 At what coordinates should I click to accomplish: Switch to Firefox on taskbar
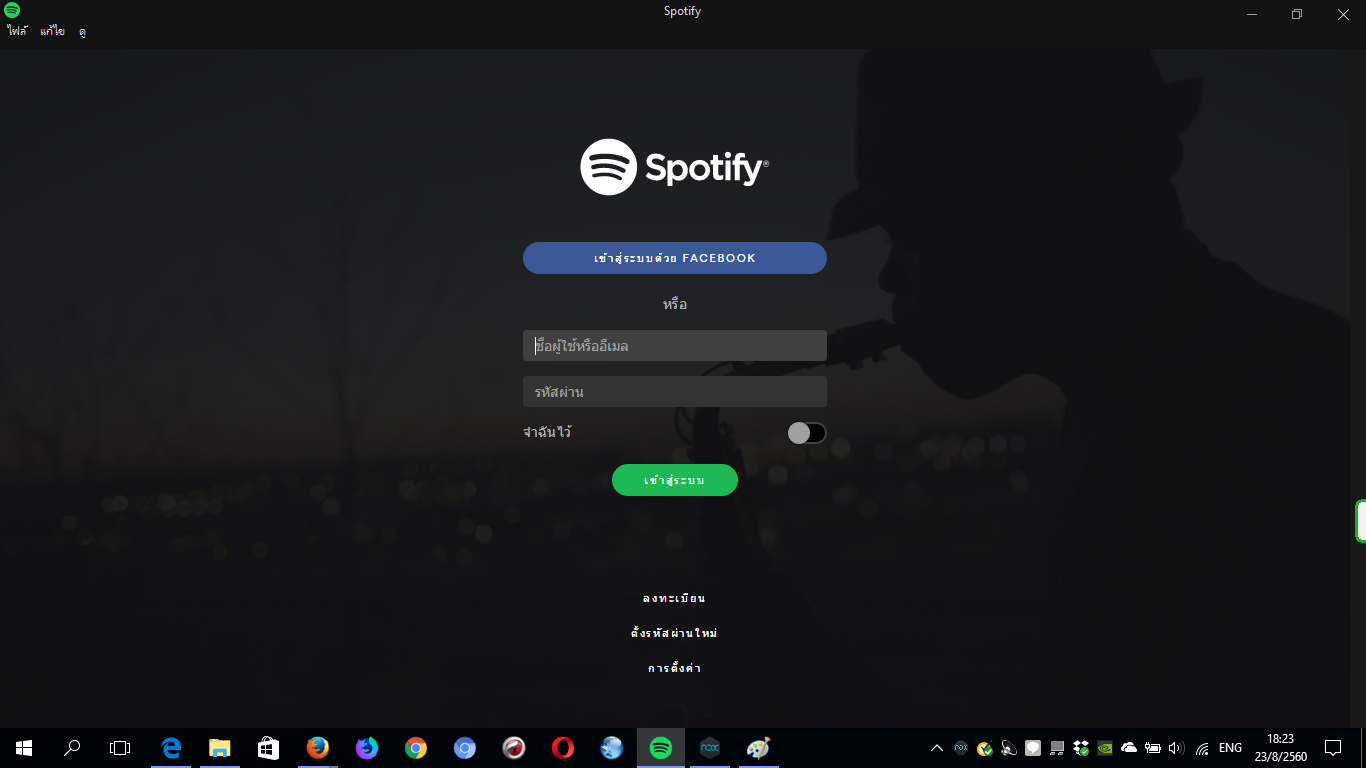[x=318, y=747]
